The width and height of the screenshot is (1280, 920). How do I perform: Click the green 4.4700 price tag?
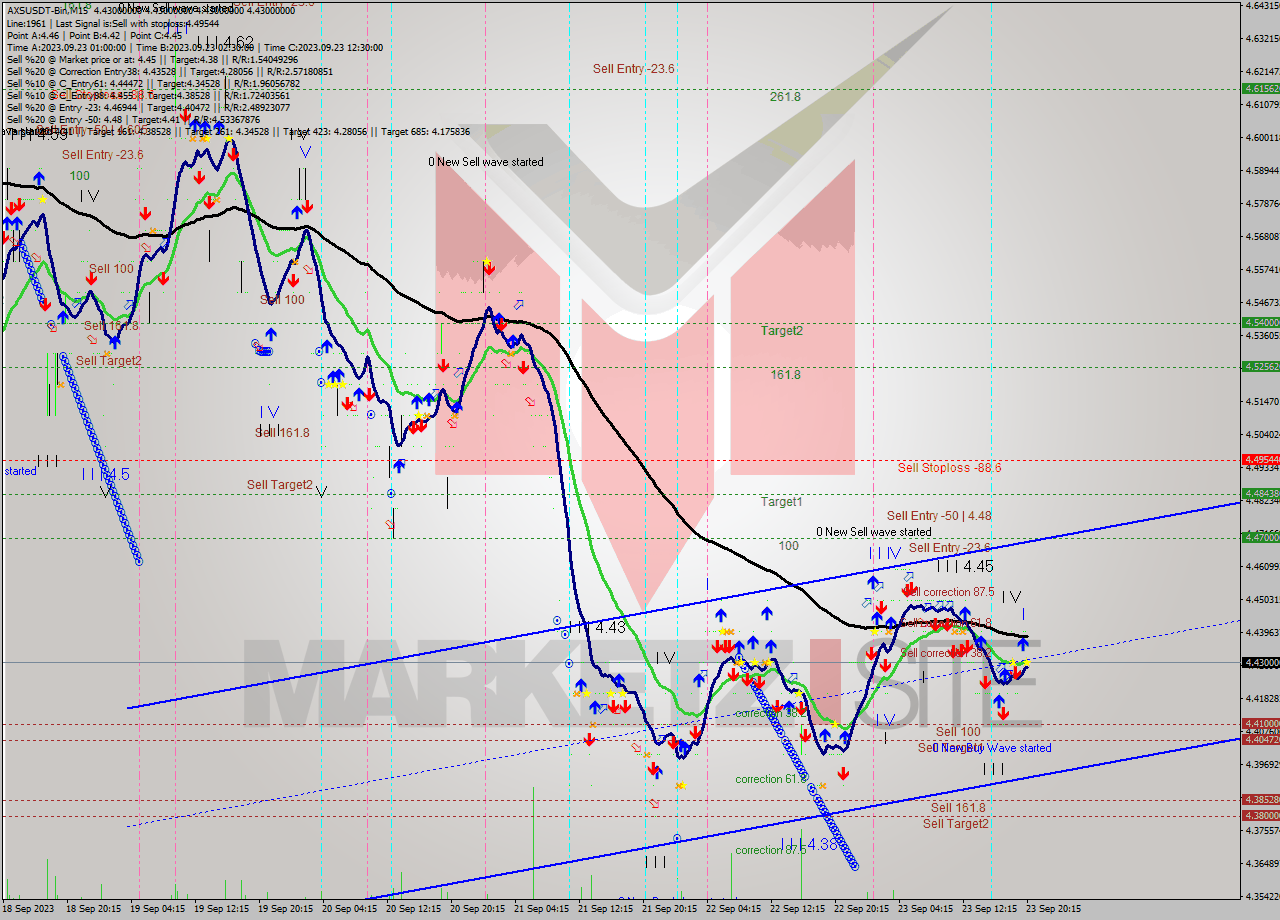pyautogui.click(x=1260, y=537)
